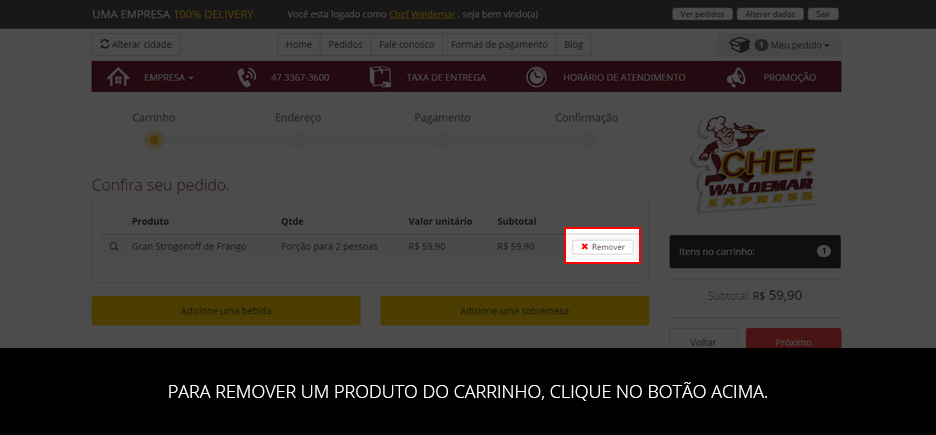Open the Promoção section
This screenshot has height=435, width=936.
(789, 78)
